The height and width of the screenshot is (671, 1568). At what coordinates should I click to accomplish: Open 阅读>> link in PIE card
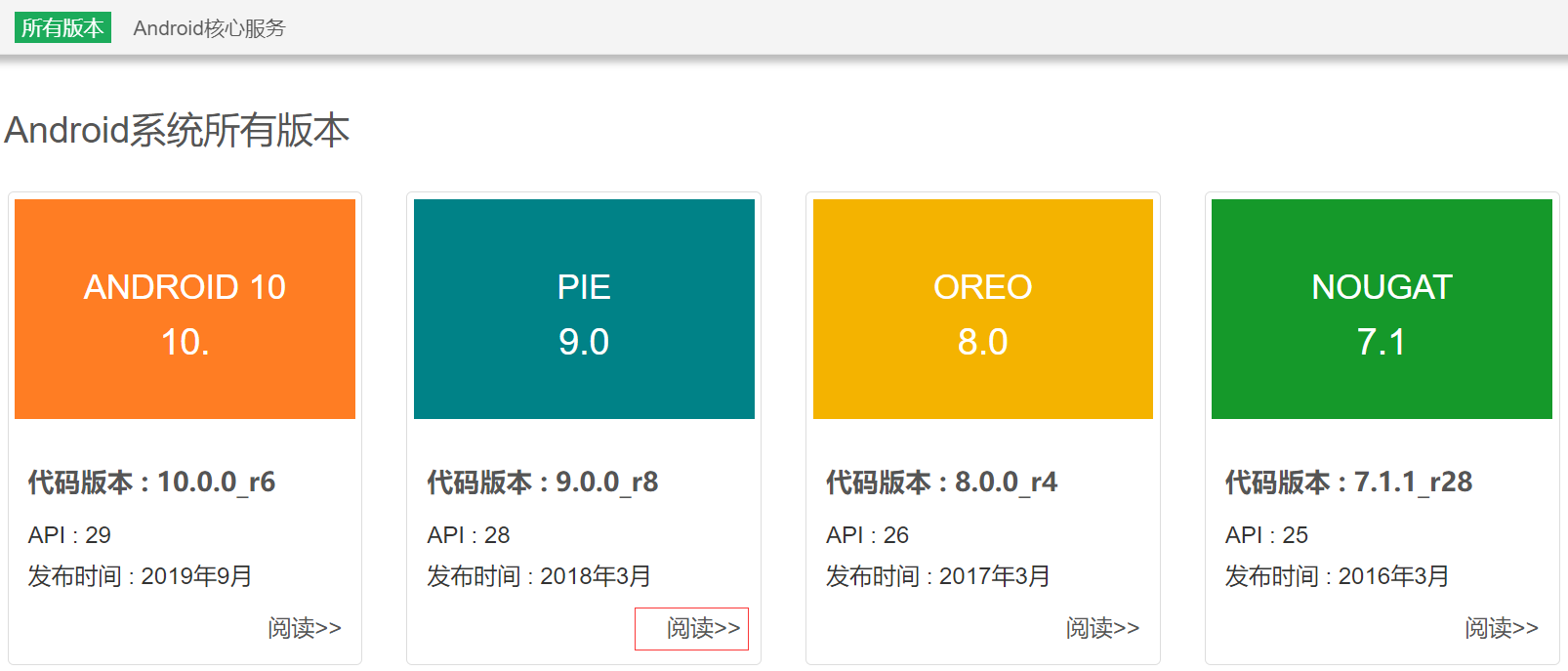tap(703, 628)
